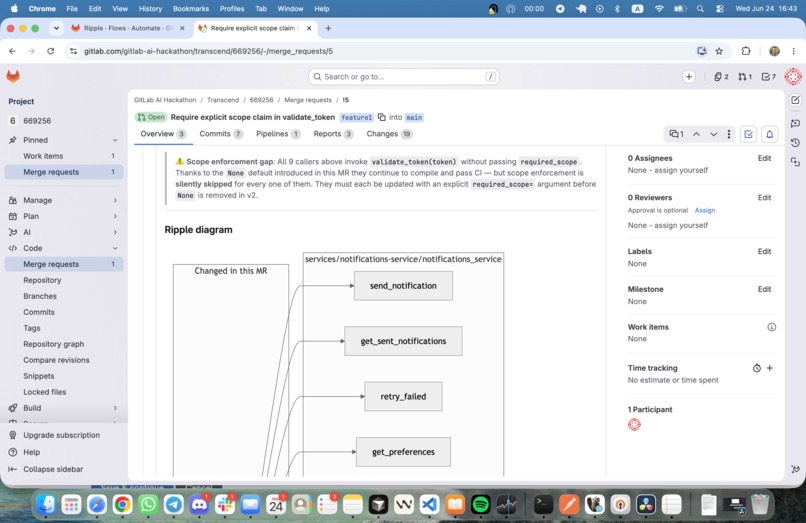Click Work items info icon
Image resolution: width=806 pixels, height=523 pixels.
(772, 327)
